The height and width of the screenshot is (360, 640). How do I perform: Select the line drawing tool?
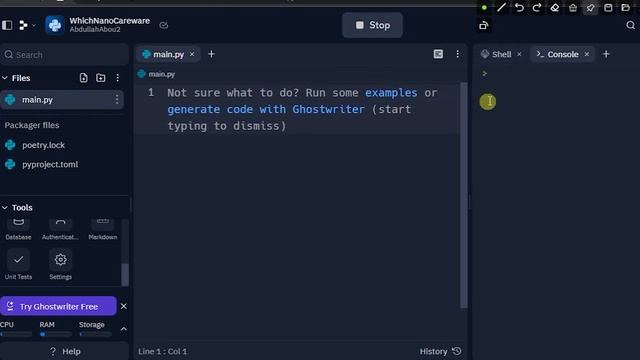click(501, 7)
